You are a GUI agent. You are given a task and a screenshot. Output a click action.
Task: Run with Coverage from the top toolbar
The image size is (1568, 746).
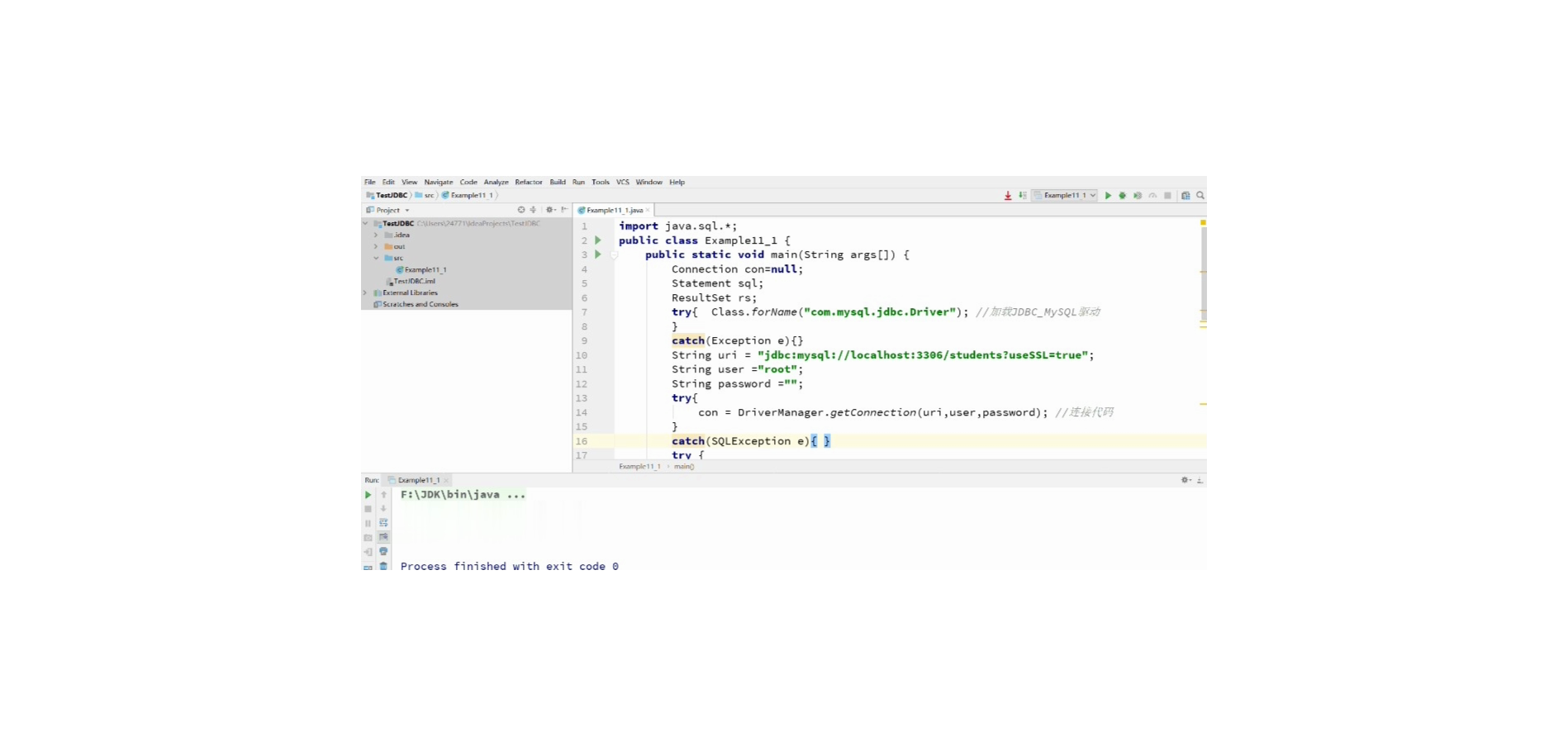(x=1138, y=196)
